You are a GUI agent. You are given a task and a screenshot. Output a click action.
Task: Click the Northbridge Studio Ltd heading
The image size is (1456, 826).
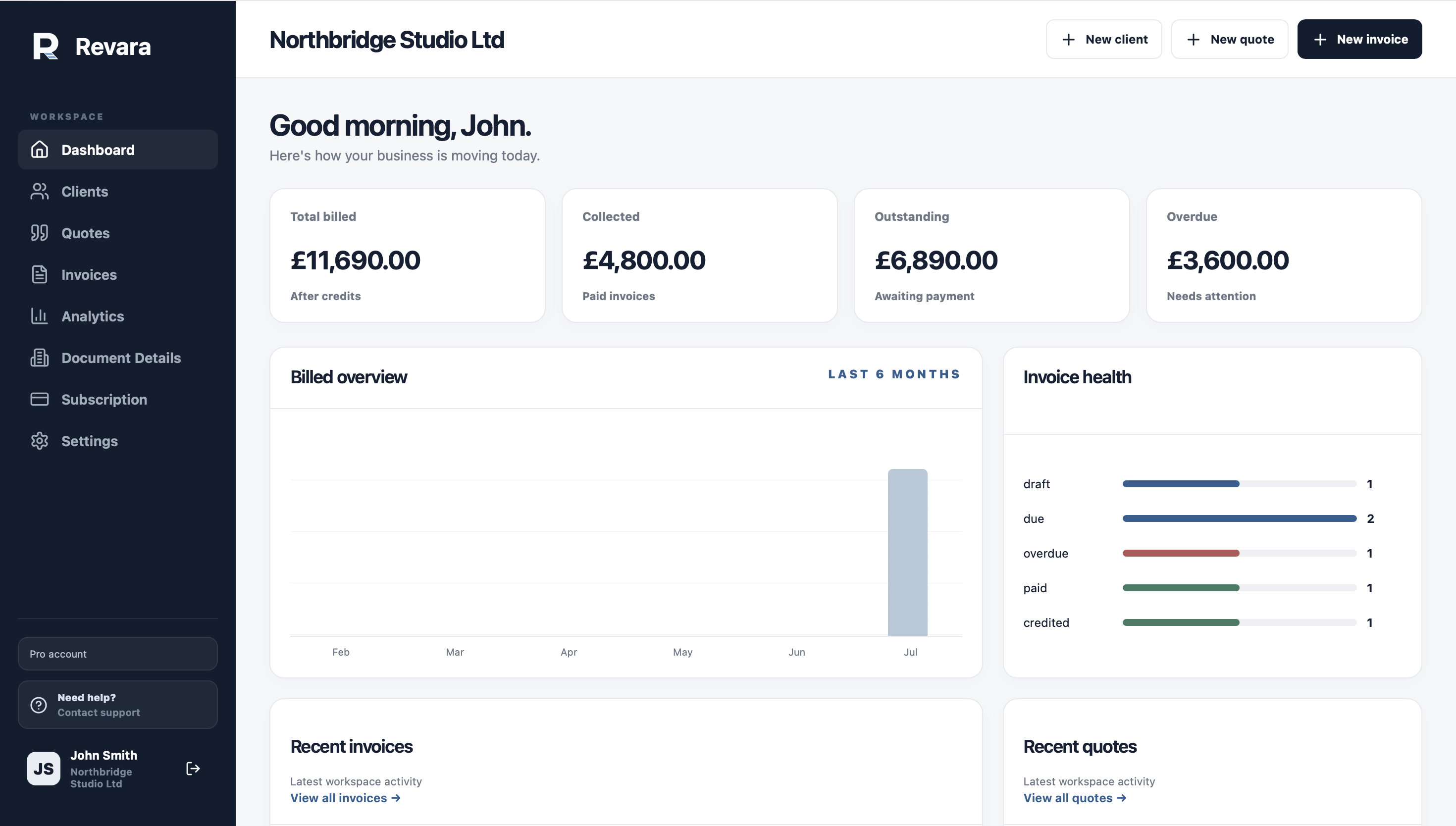click(x=387, y=40)
